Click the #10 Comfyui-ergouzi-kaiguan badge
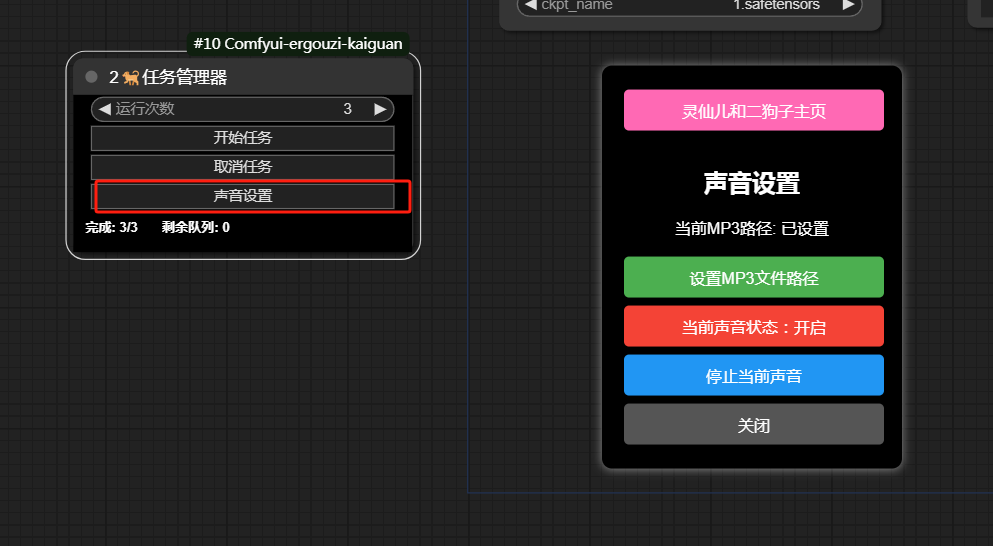Screen dimensions: 993x546 298,44
